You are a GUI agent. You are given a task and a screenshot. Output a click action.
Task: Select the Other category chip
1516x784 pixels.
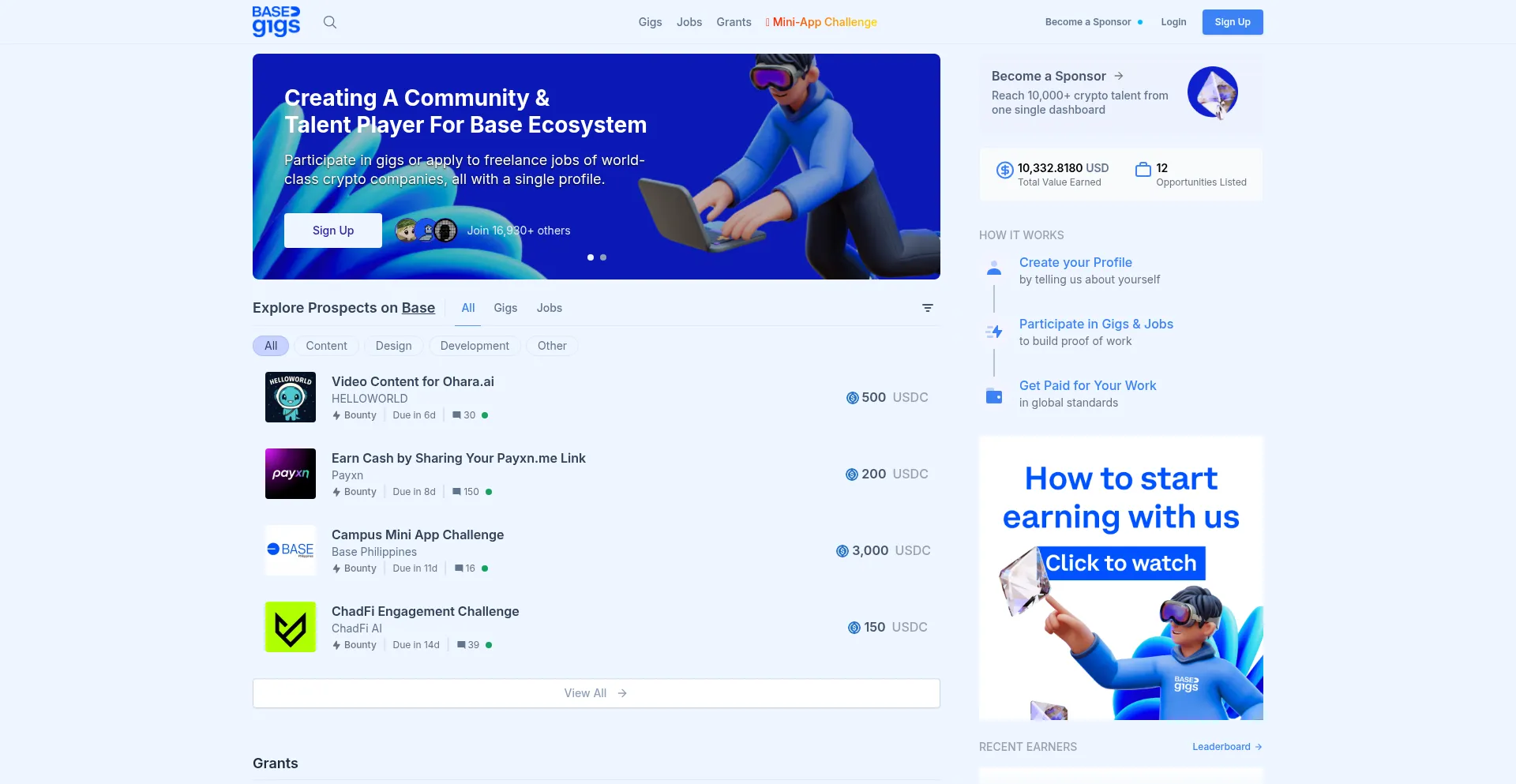click(x=552, y=346)
